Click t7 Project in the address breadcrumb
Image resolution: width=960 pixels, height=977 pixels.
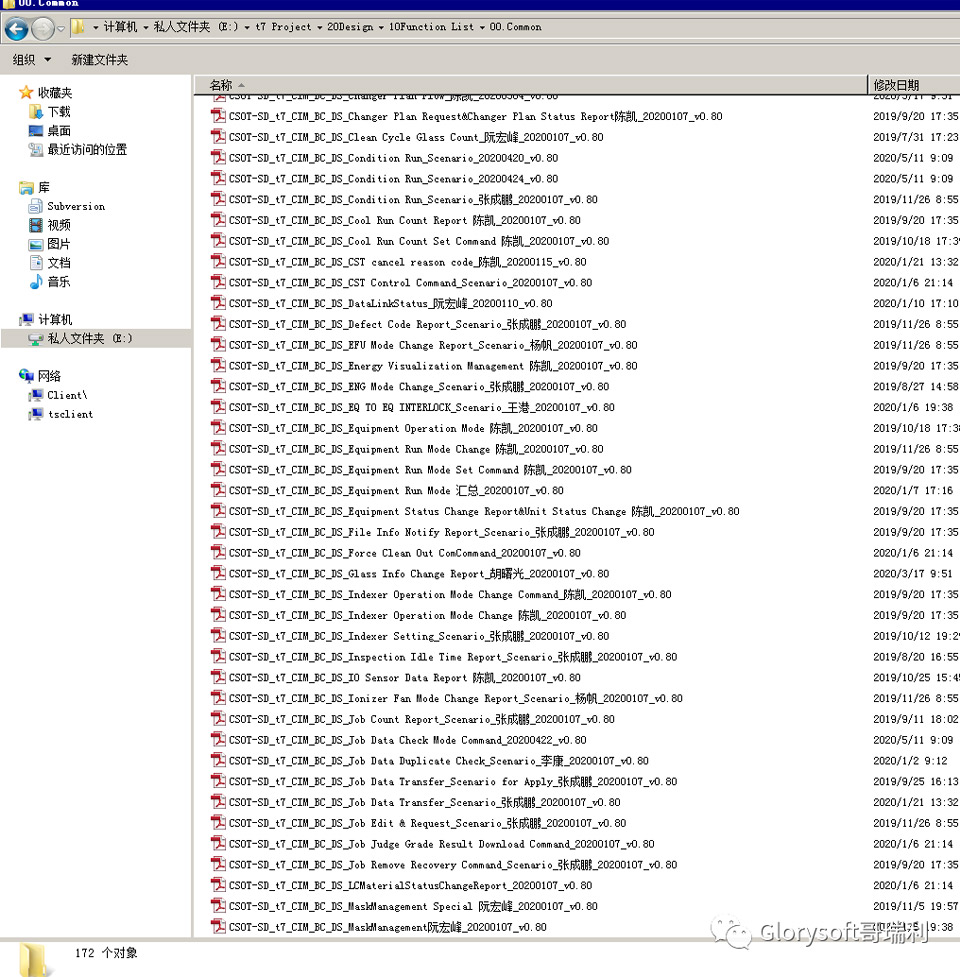tap(284, 27)
